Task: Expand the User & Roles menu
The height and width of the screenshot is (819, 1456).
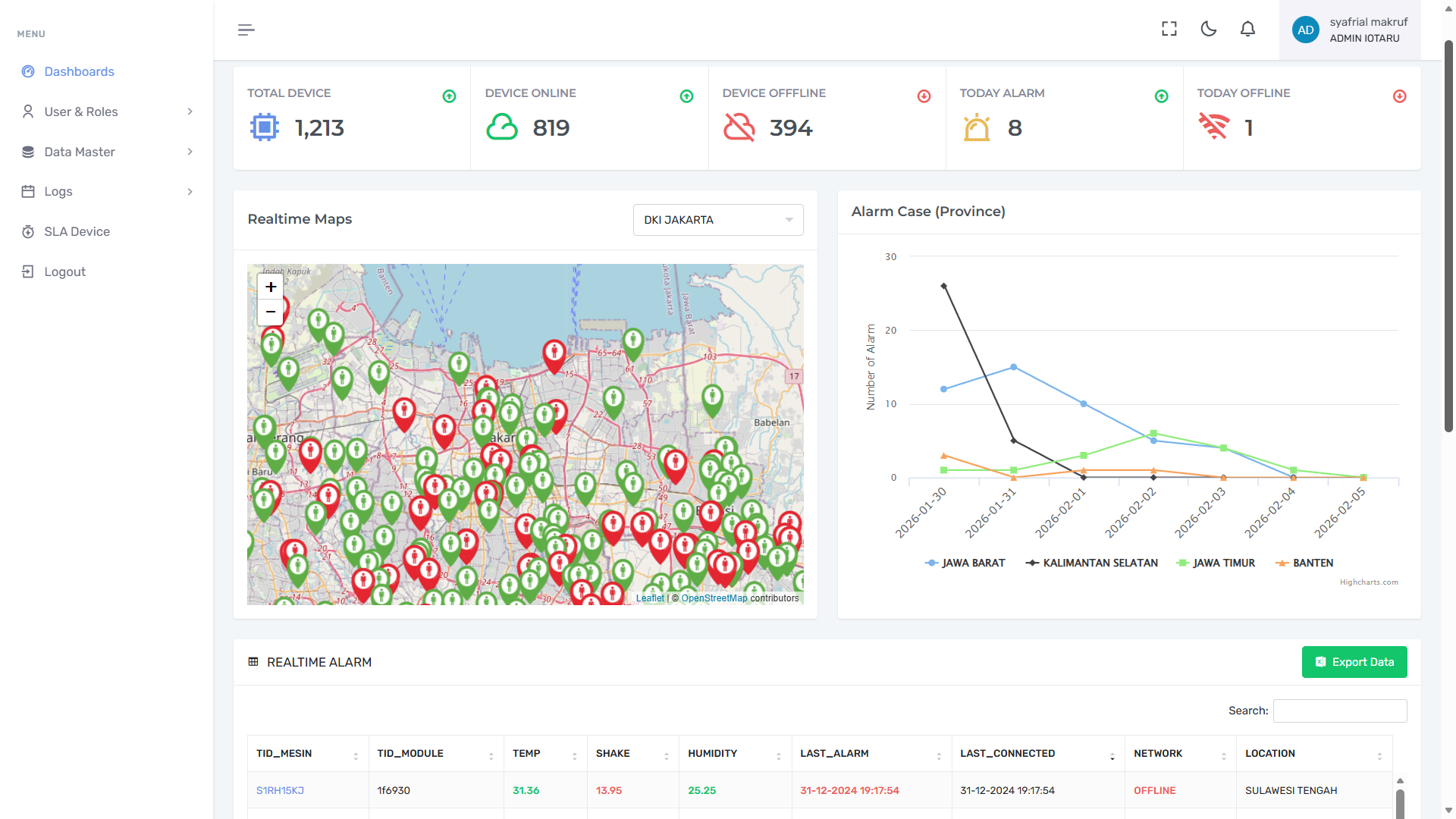Action: [x=107, y=111]
